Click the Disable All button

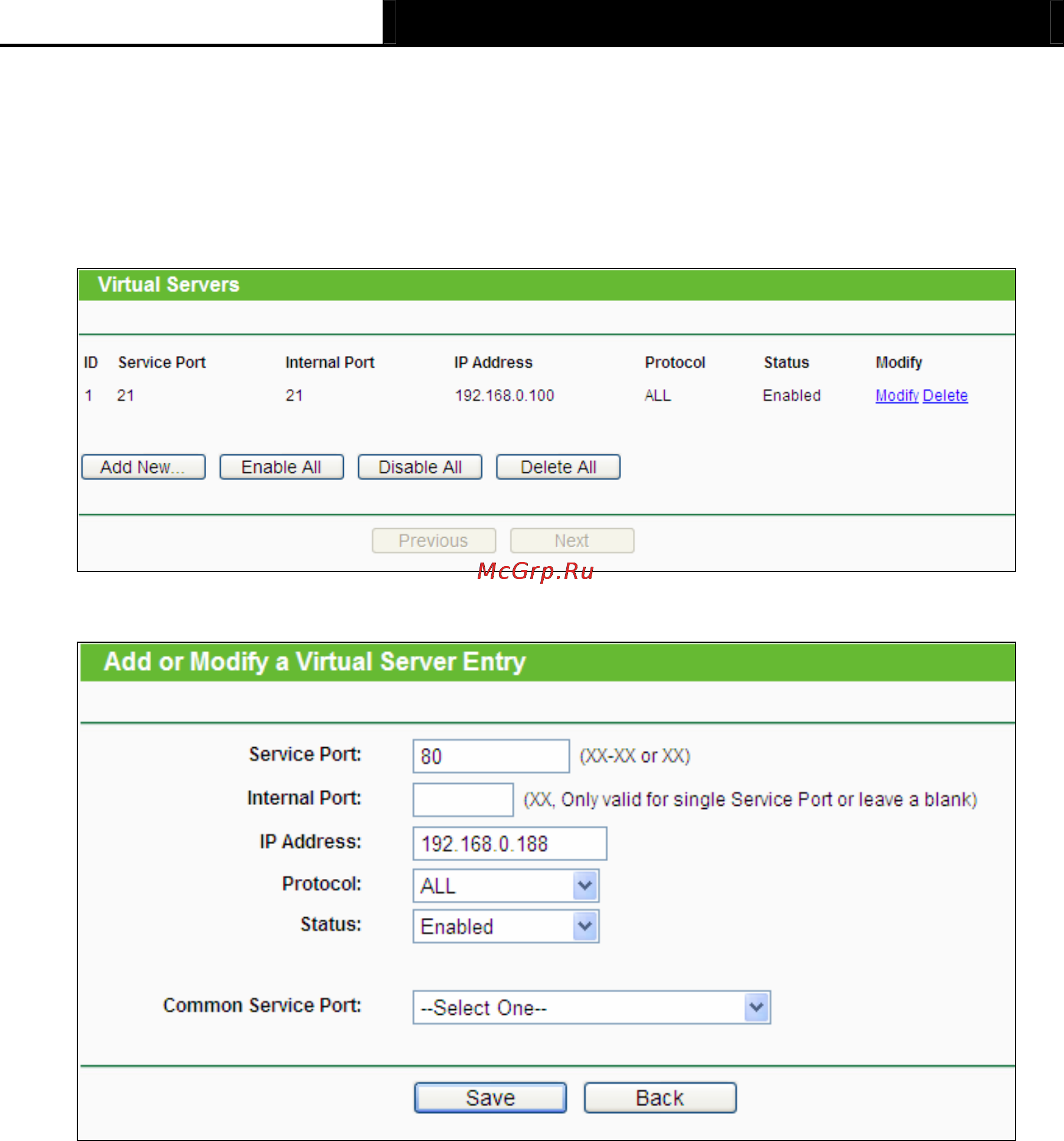420,467
